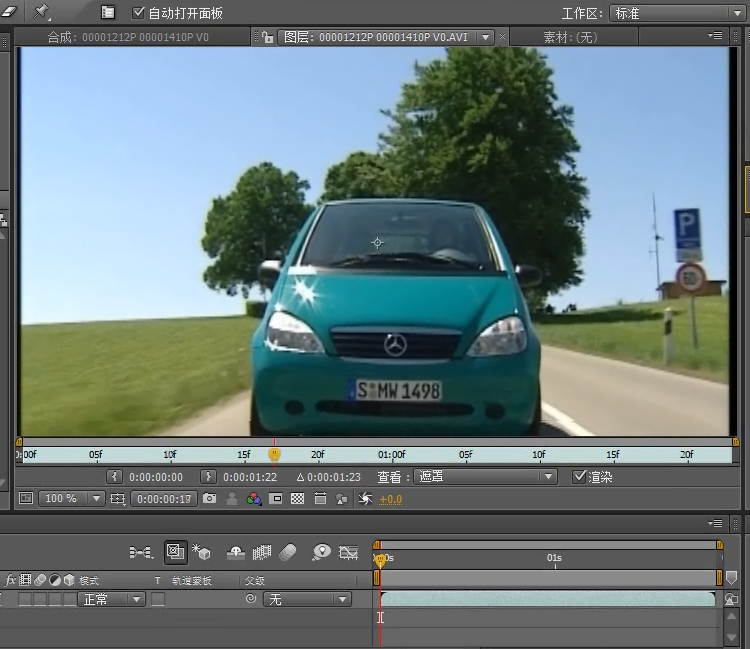Toggle hide shy layers icon

tap(235, 553)
